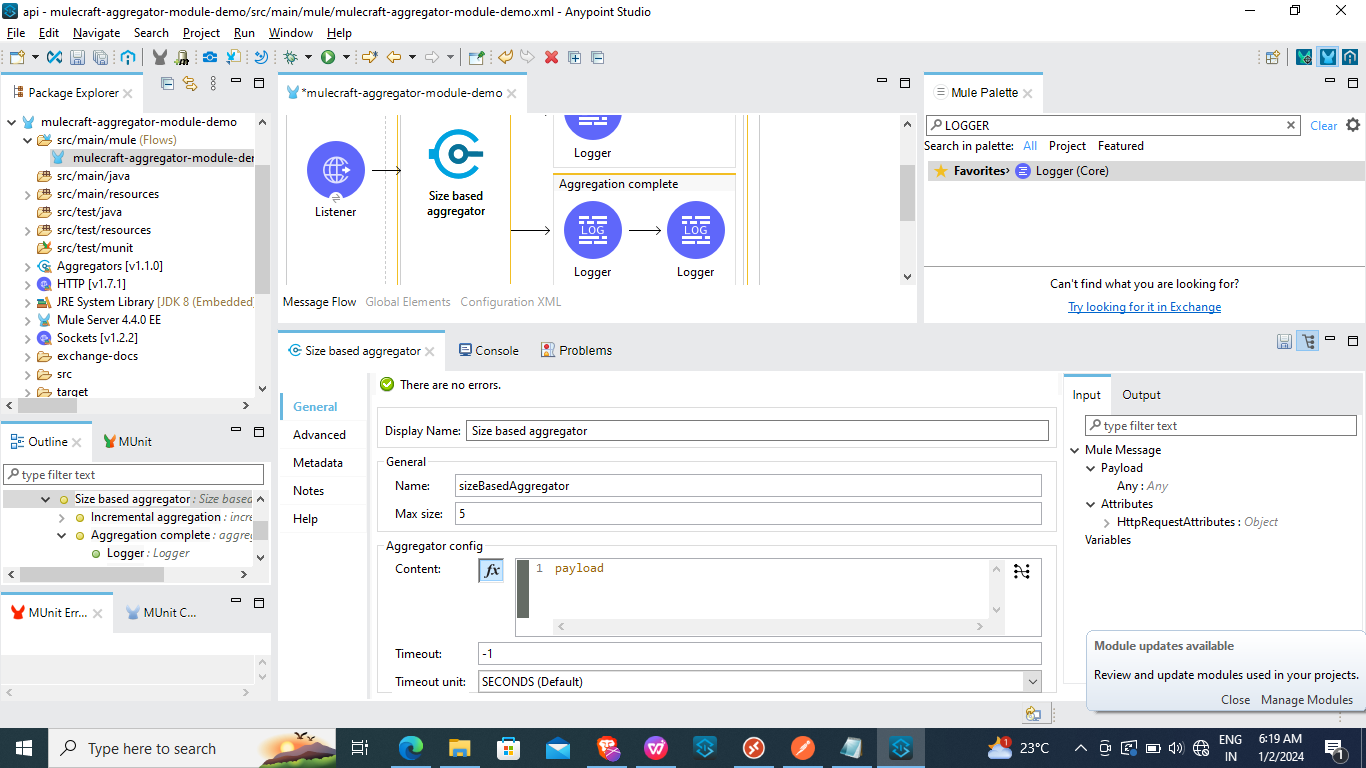Click the Link with Editor arrows icon
Viewport: 1366px width, 768px height.
190,84
